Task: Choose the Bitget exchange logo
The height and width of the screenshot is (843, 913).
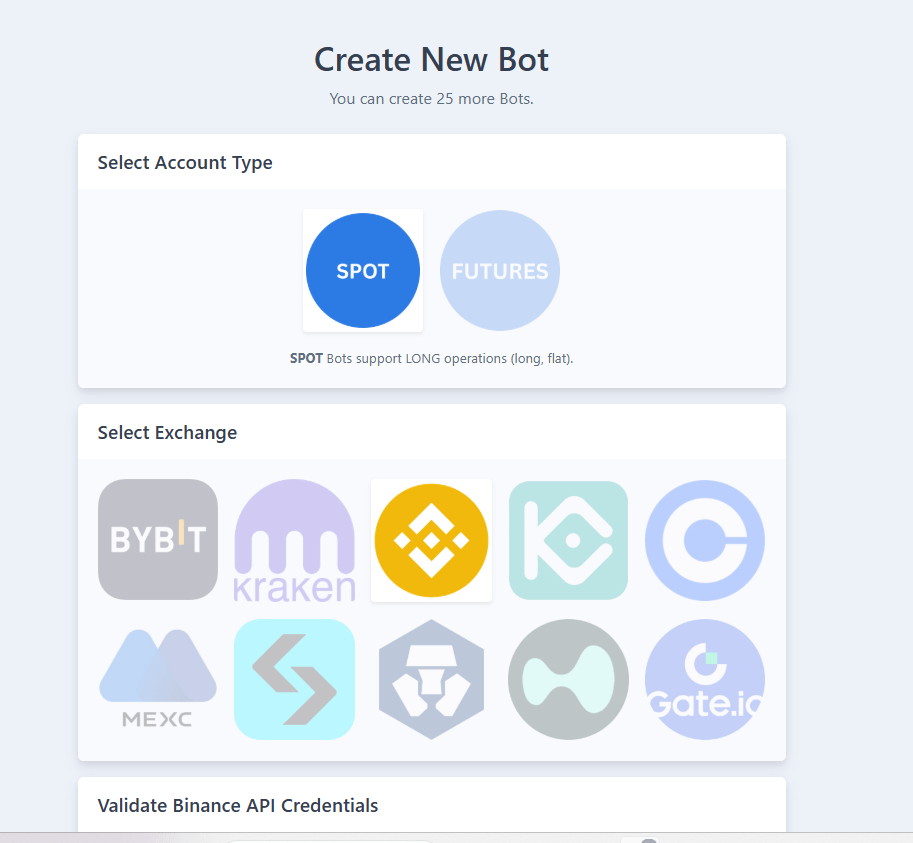Action: tap(295, 679)
